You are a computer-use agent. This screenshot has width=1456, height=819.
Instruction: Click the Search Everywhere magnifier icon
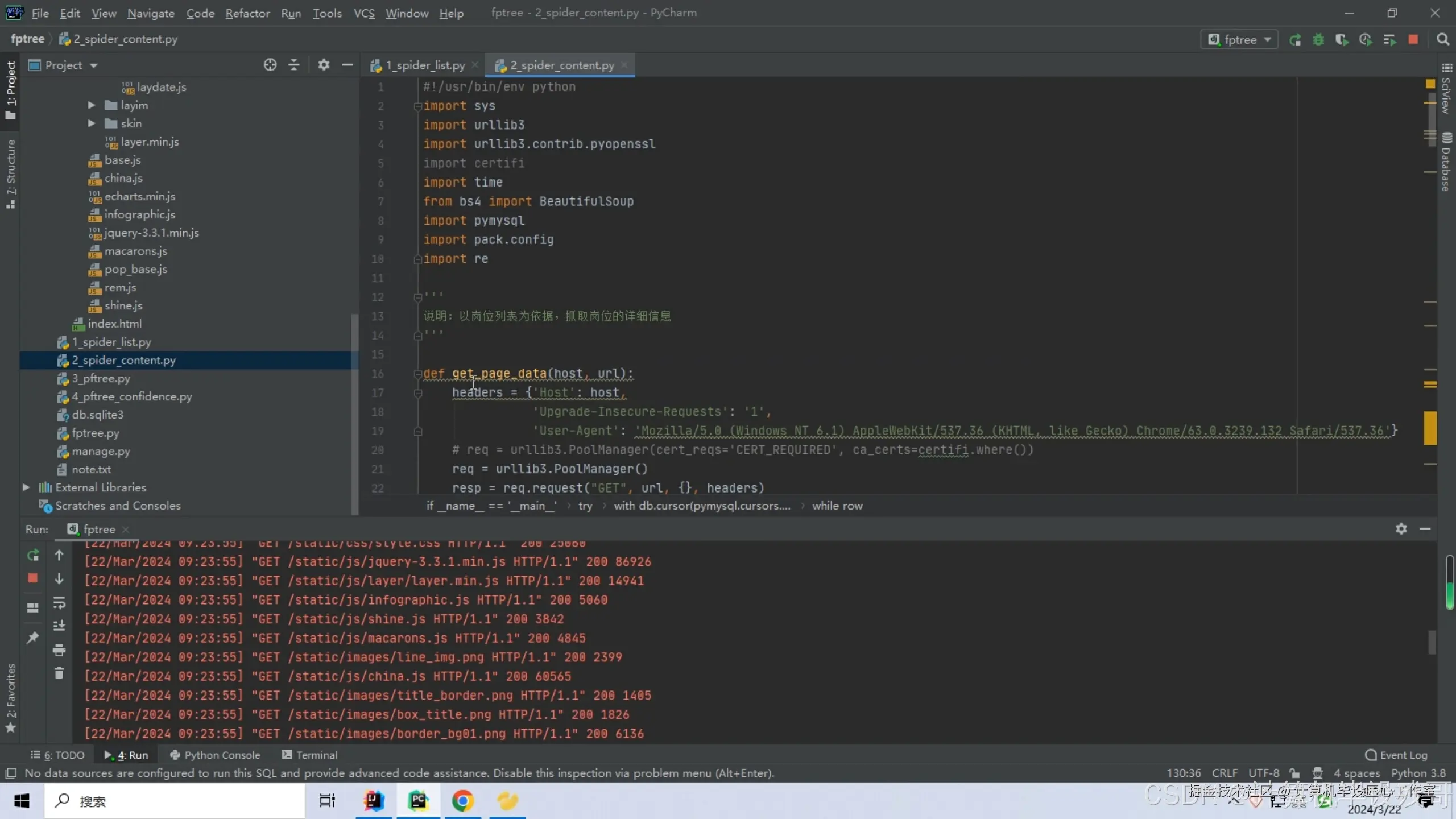tap(1442, 39)
